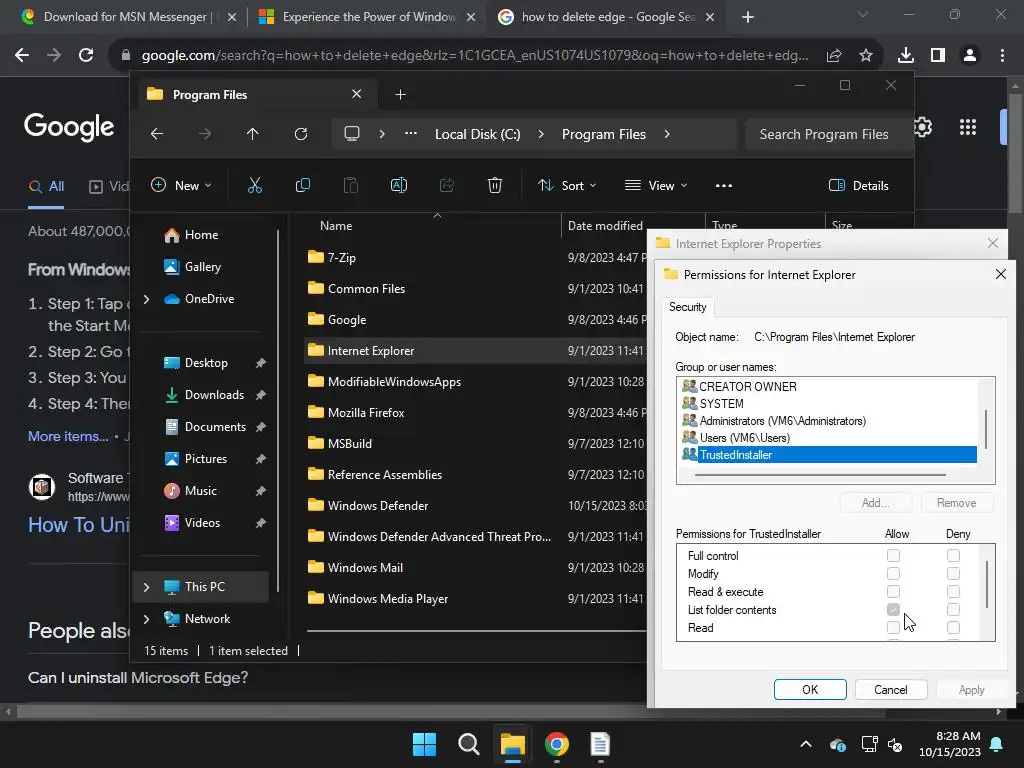Open Chrome downloads icon
Image resolution: width=1024 pixels, height=768 pixels.
906,56
